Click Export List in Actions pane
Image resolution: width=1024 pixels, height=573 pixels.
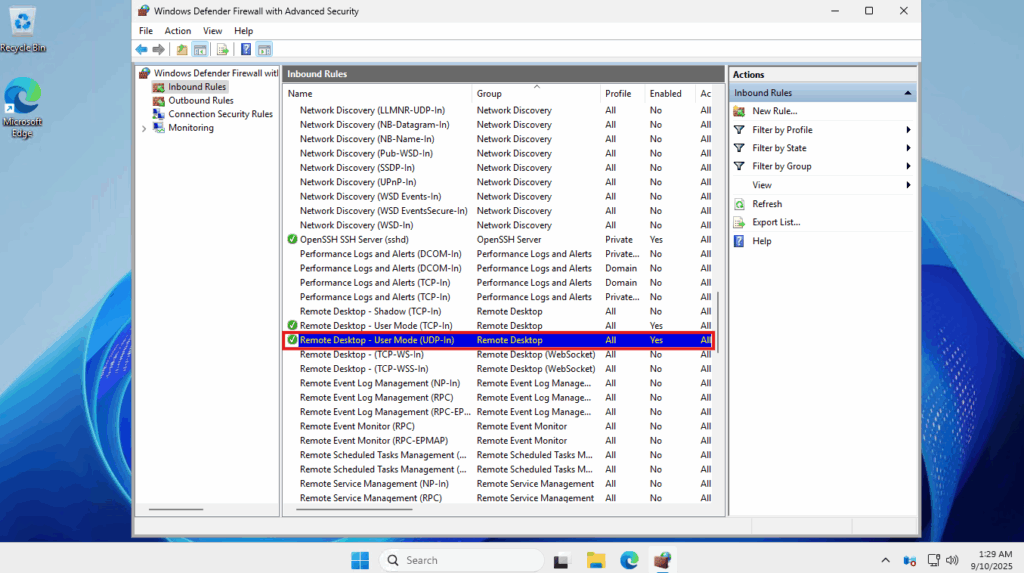click(x=776, y=222)
